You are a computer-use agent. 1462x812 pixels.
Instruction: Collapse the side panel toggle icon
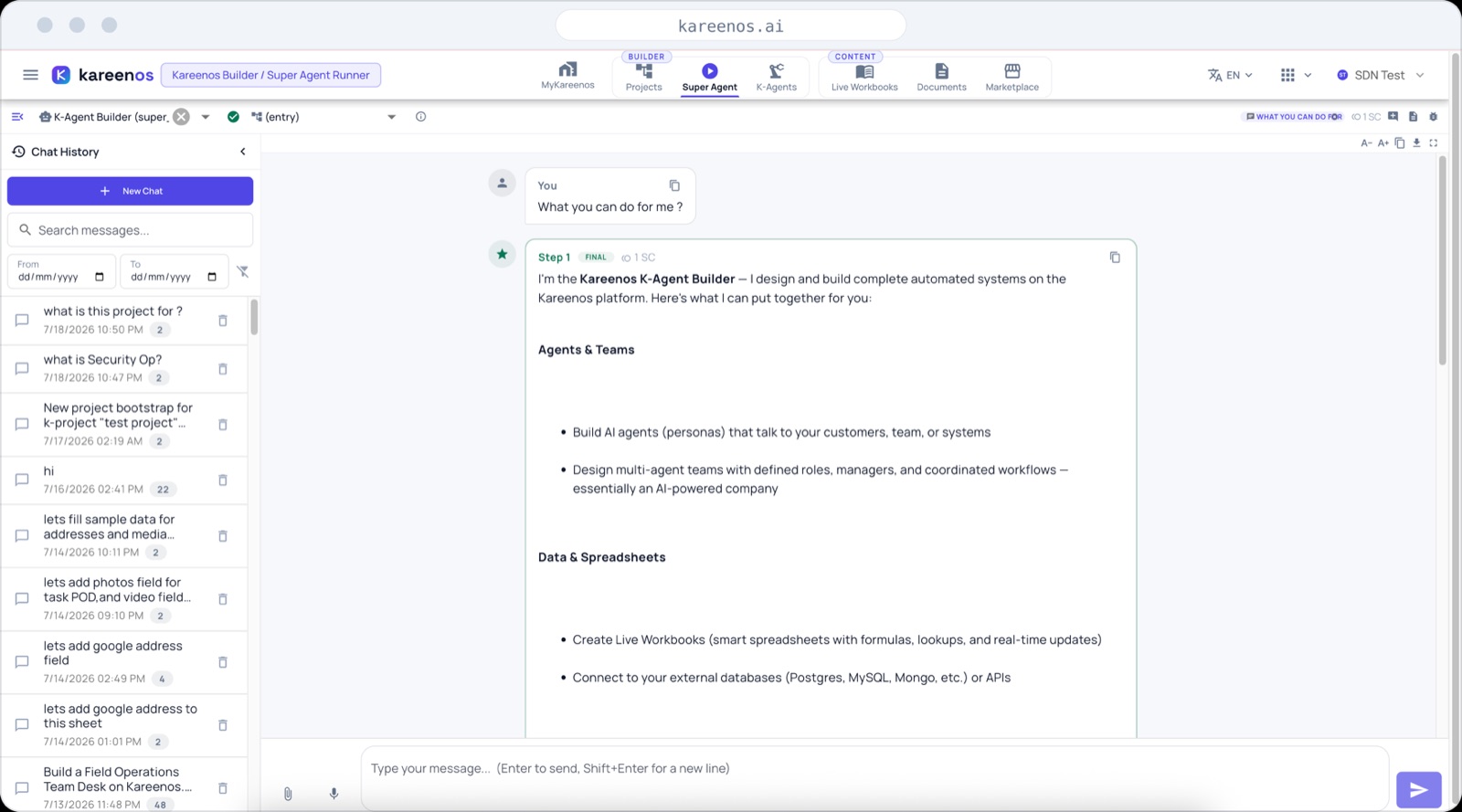pos(17,117)
